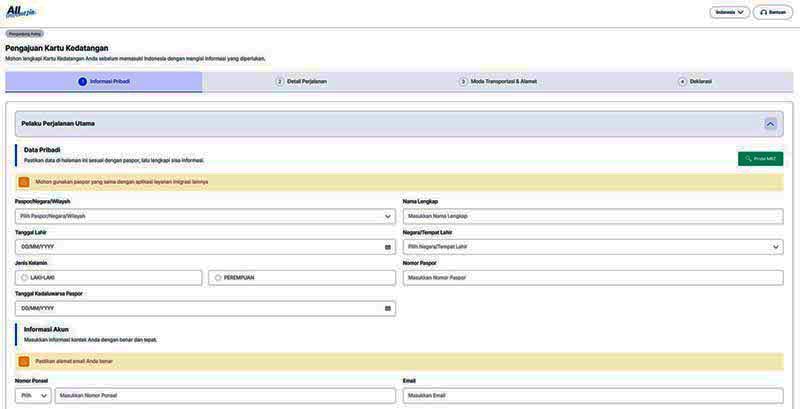The height and width of the screenshot is (409, 800).
Task: Open calendar icon for Tanggal Kedaluwarsa Paspor
Action: coord(388,308)
